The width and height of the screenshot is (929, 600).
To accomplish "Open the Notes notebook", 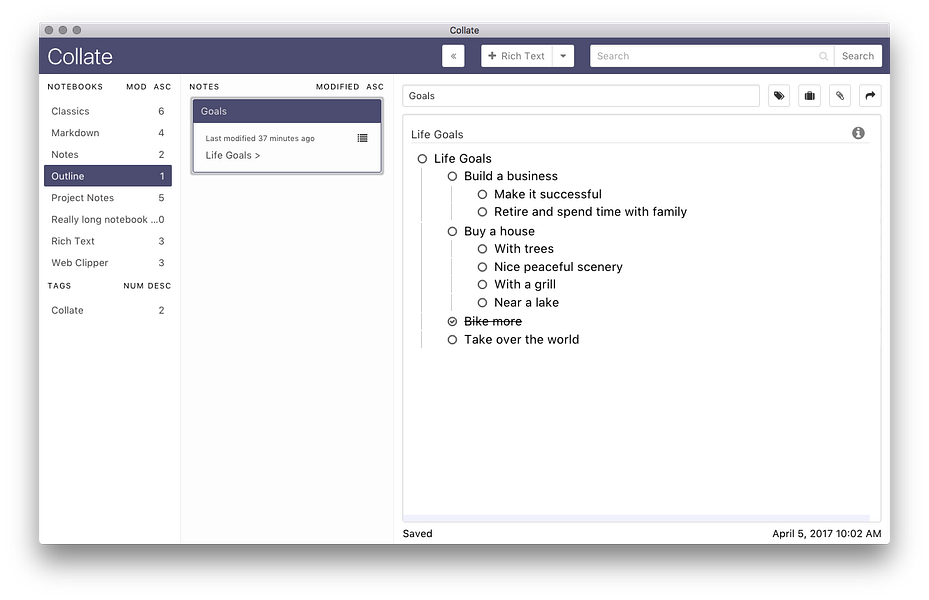I will pos(108,155).
